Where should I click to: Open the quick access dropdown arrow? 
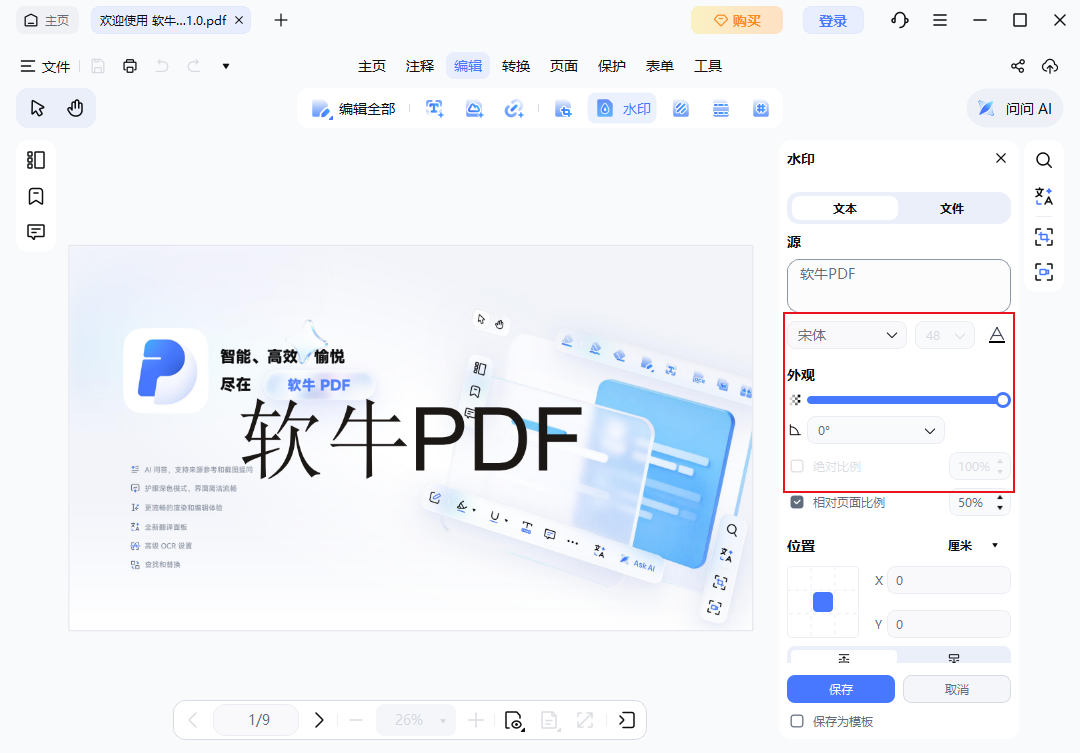click(x=226, y=66)
